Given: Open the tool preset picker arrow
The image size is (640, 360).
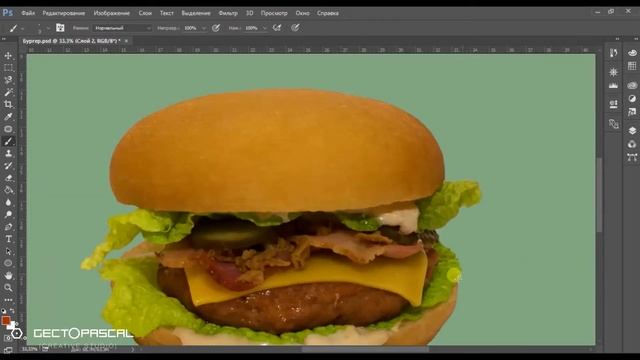Looking at the screenshot, I should pyautogui.click(x=22, y=28).
